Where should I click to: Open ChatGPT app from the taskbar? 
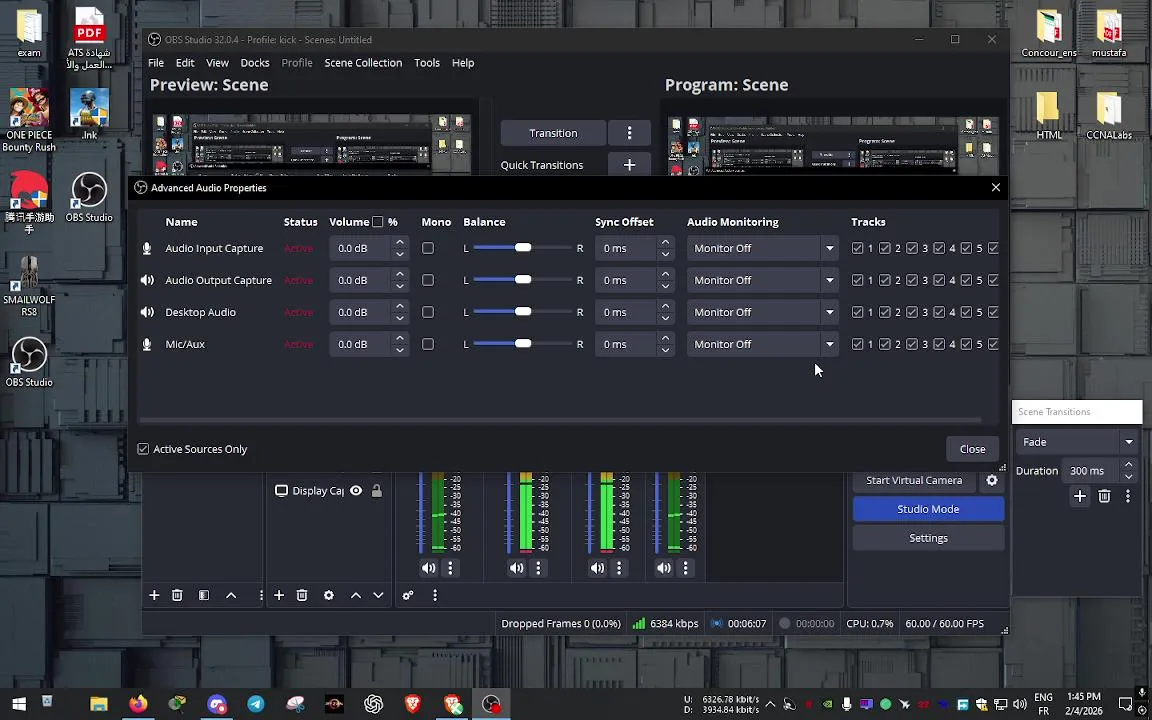pyautogui.click(x=373, y=704)
